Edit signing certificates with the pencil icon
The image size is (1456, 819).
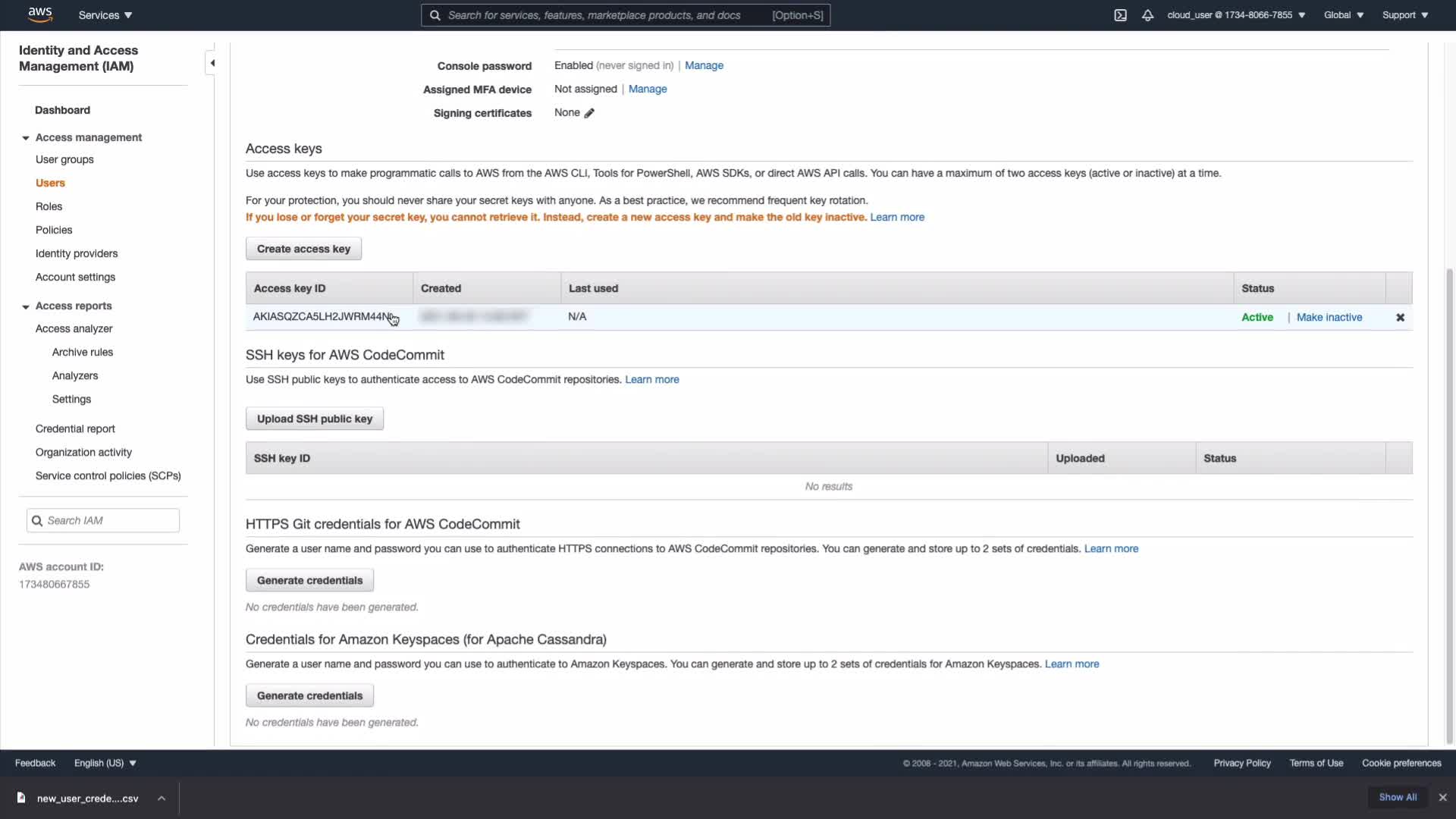click(x=589, y=113)
